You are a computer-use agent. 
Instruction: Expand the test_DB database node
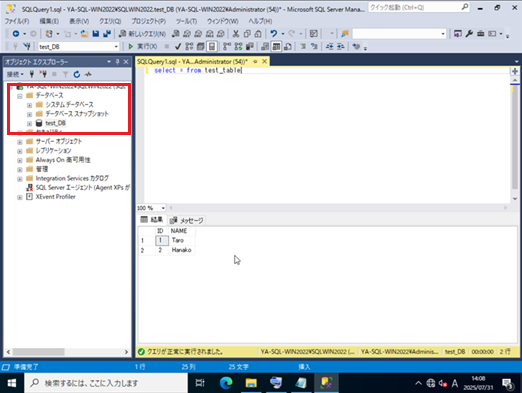(x=30, y=123)
